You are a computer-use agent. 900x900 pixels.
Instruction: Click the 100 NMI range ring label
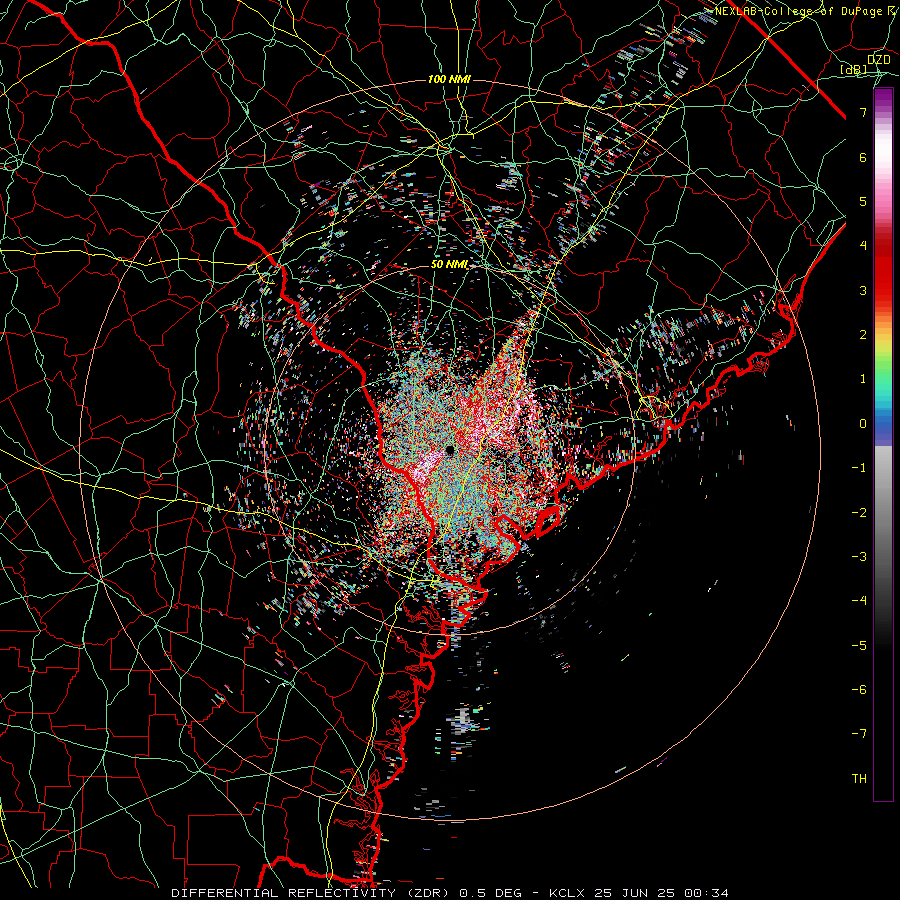(449, 79)
